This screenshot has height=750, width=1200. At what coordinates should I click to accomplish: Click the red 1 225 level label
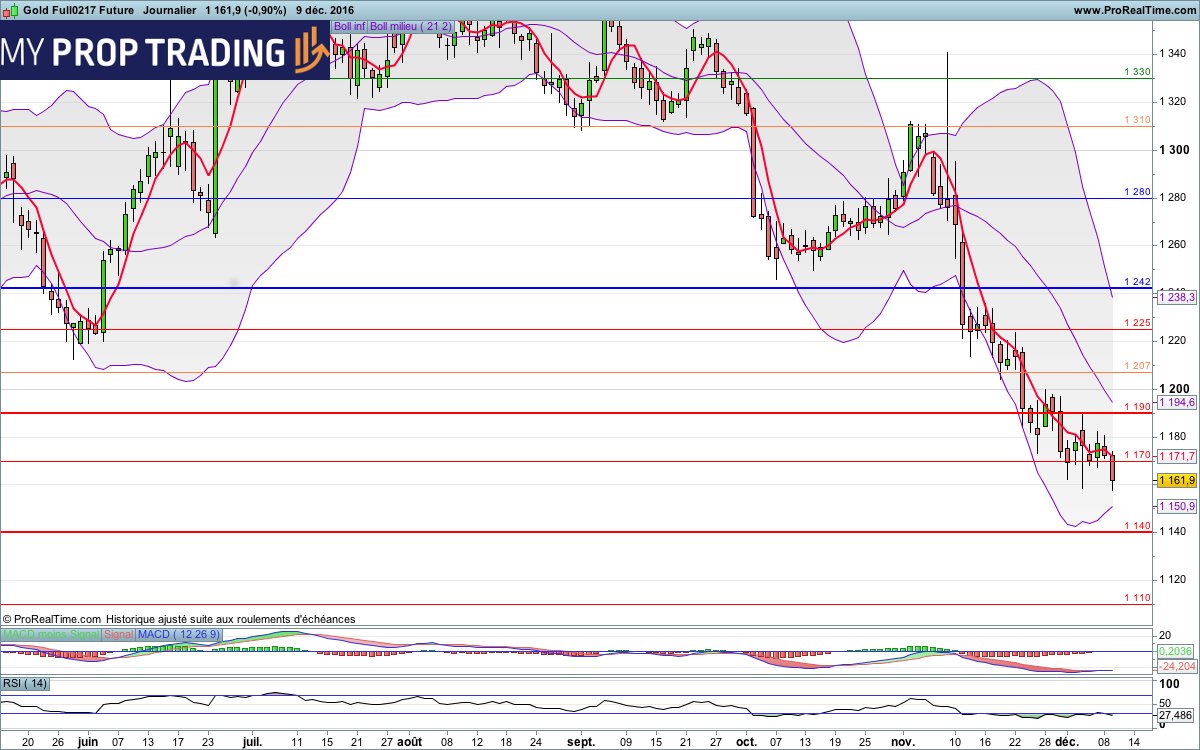[1137, 323]
